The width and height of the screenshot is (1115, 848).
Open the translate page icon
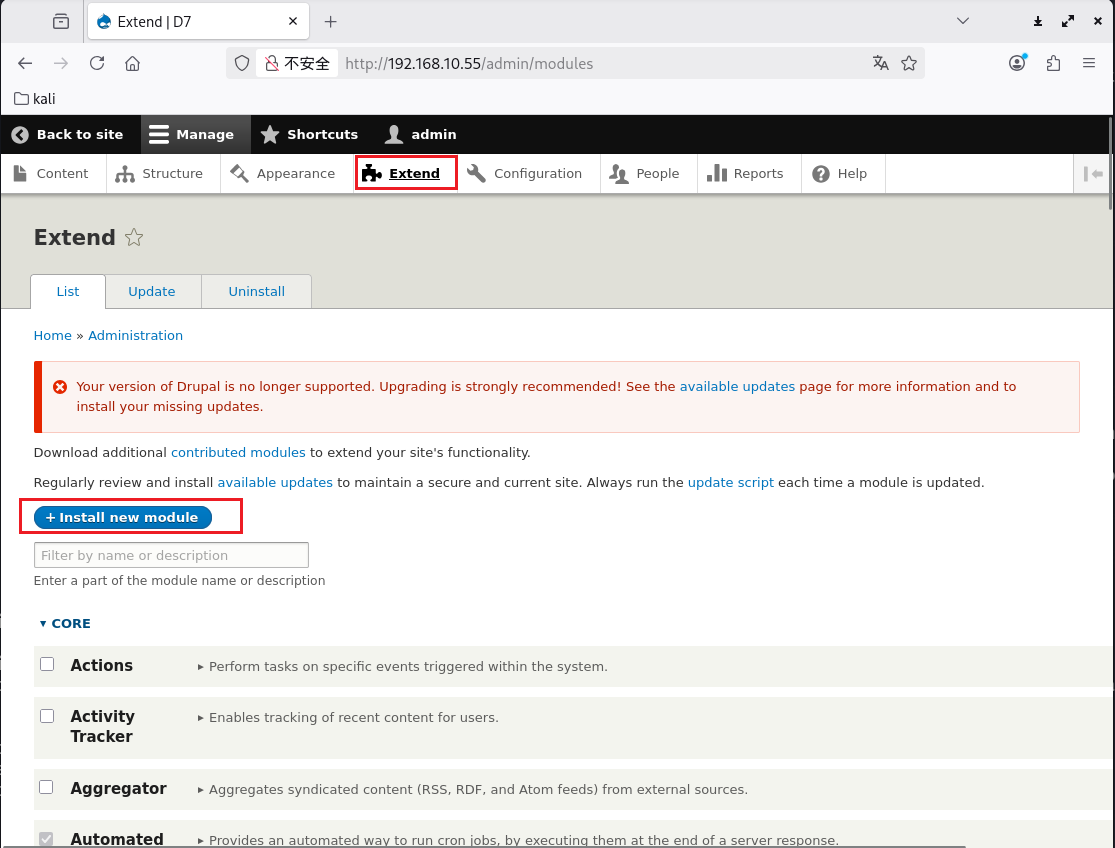tap(880, 63)
